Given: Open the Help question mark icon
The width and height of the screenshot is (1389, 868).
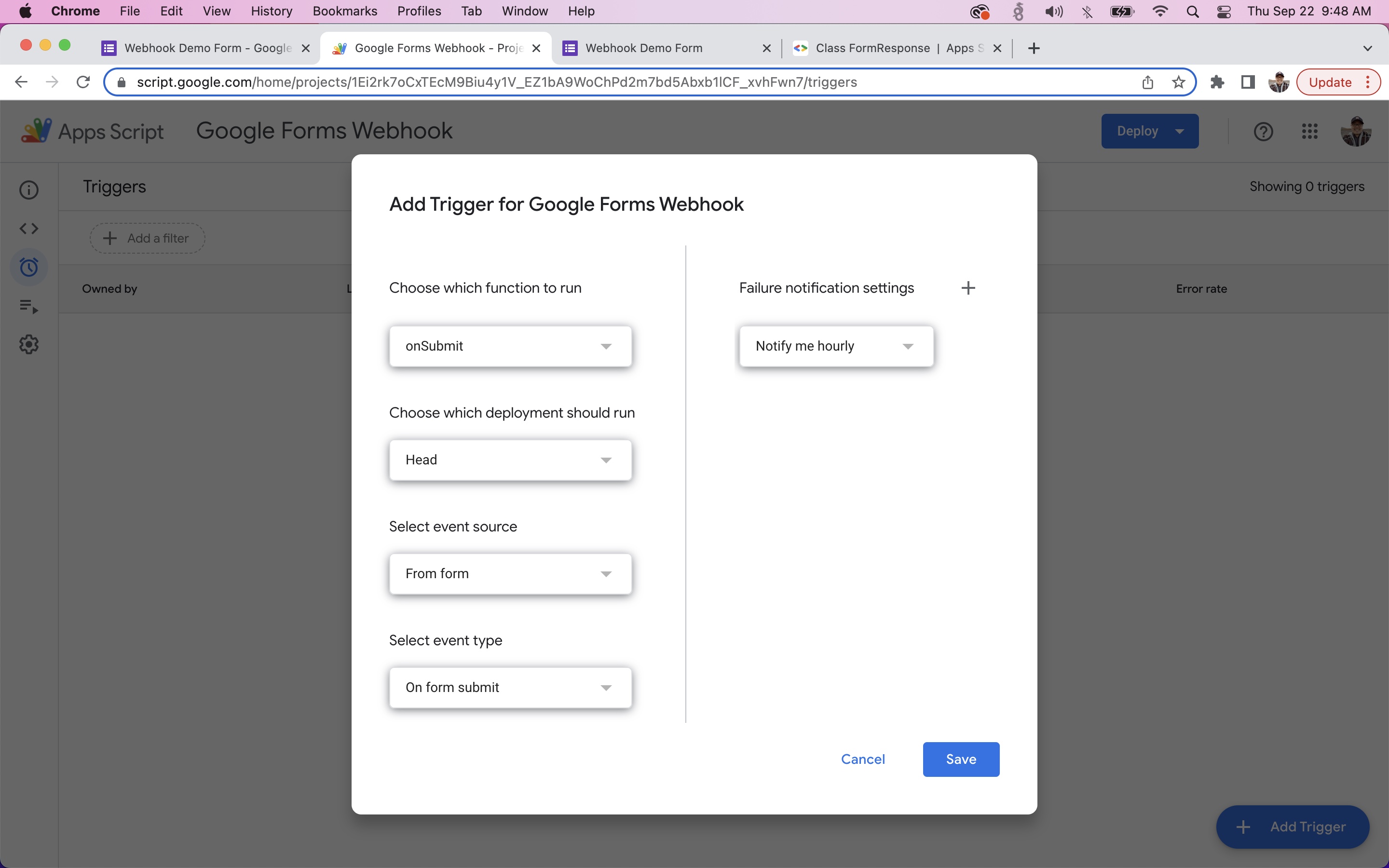Looking at the screenshot, I should coord(1263,132).
